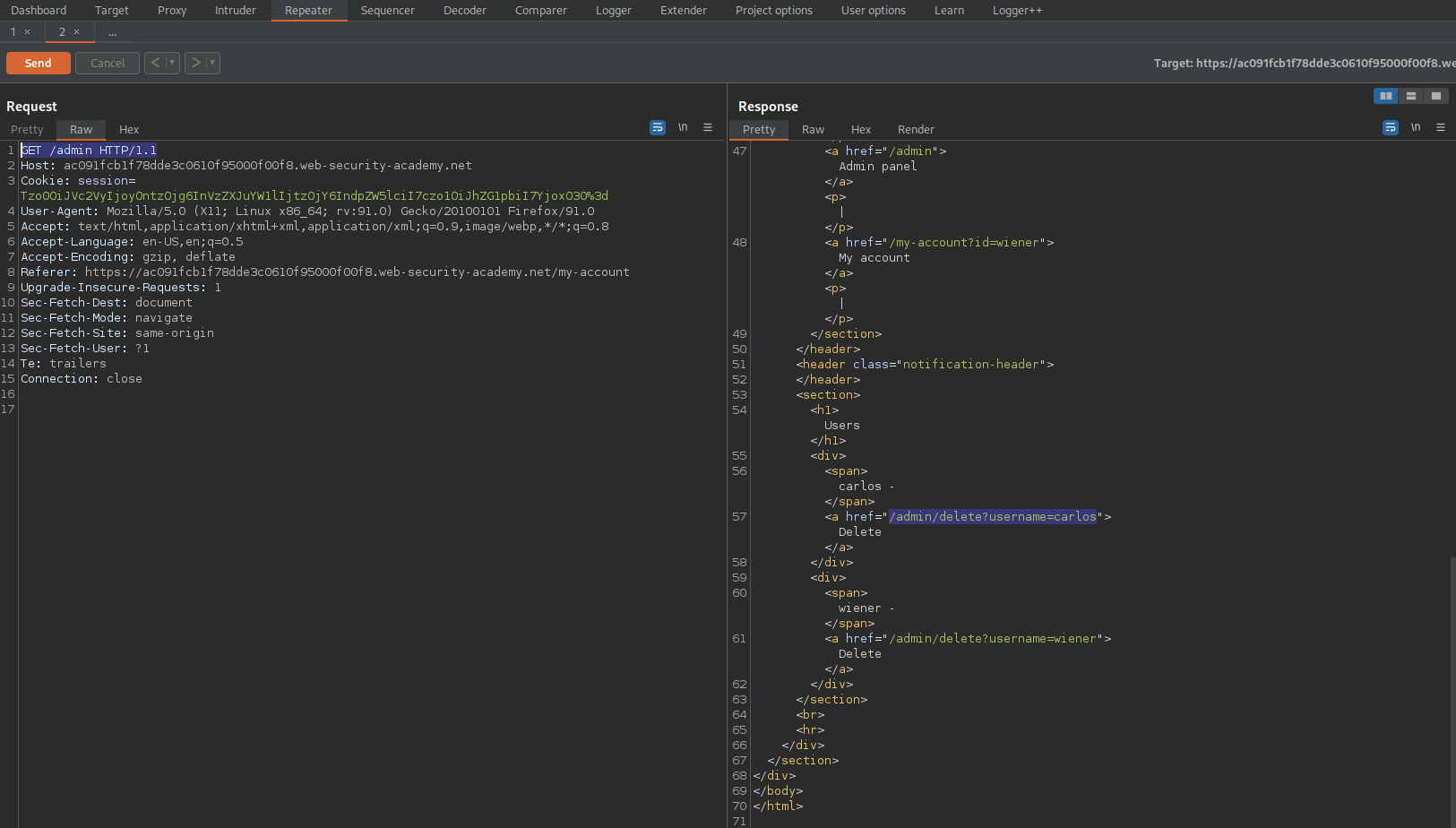This screenshot has width=1456, height=828.
Task: Click the Upgrade-Insecure-Requests header line
Action: click(121, 288)
